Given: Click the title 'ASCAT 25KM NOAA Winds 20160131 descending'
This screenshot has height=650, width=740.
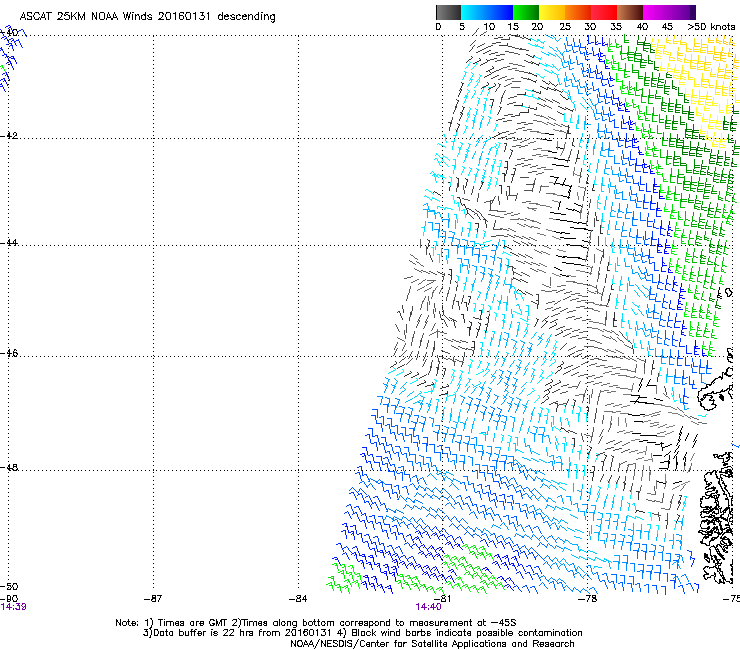Looking at the screenshot, I should pos(147,16).
